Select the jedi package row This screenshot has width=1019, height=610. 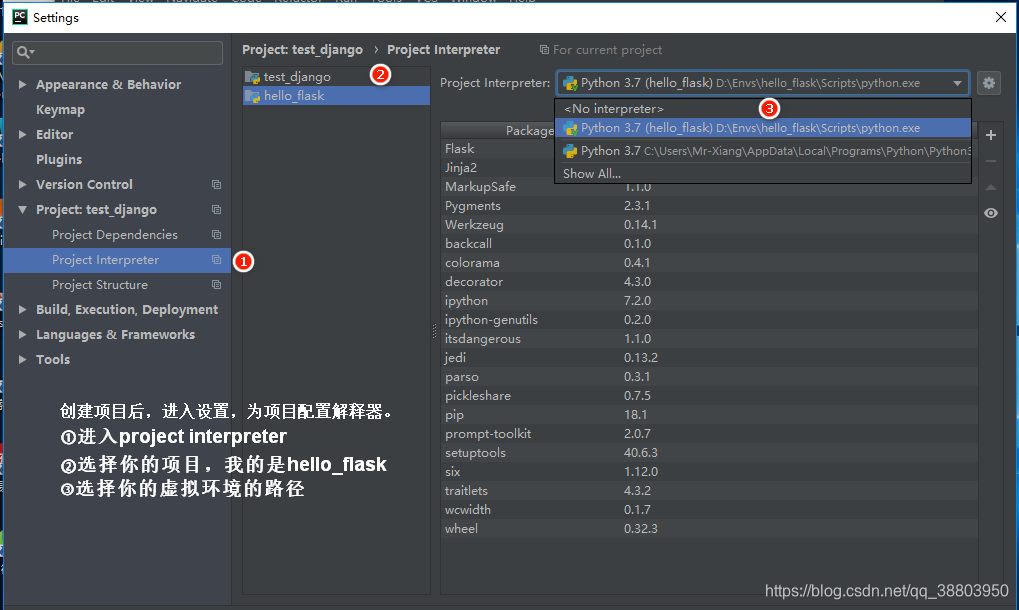(x=709, y=358)
